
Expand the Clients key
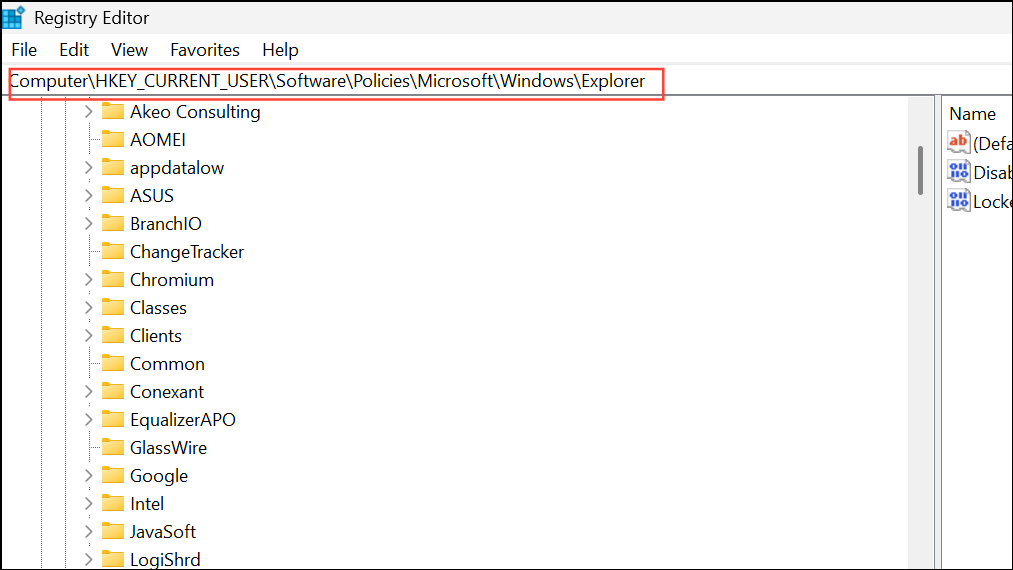(x=89, y=336)
